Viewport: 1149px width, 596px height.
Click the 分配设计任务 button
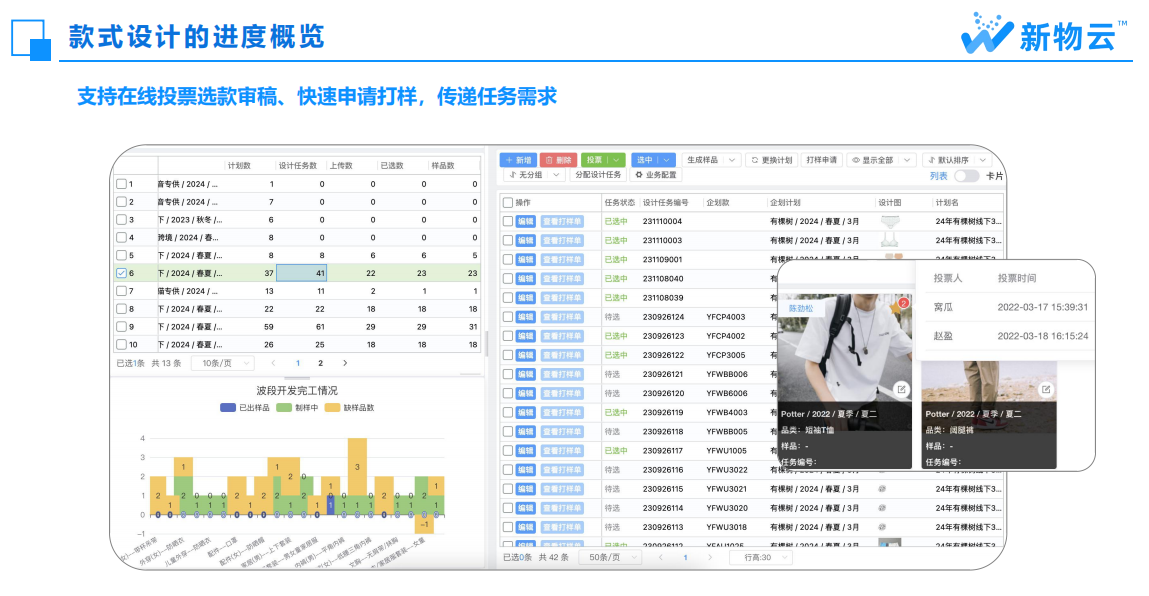point(598,175)
